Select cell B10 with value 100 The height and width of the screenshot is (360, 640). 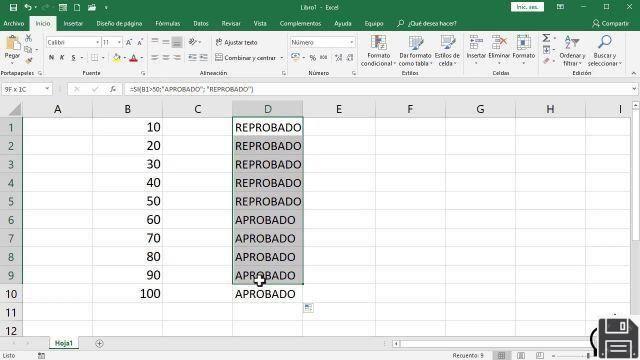127,293
